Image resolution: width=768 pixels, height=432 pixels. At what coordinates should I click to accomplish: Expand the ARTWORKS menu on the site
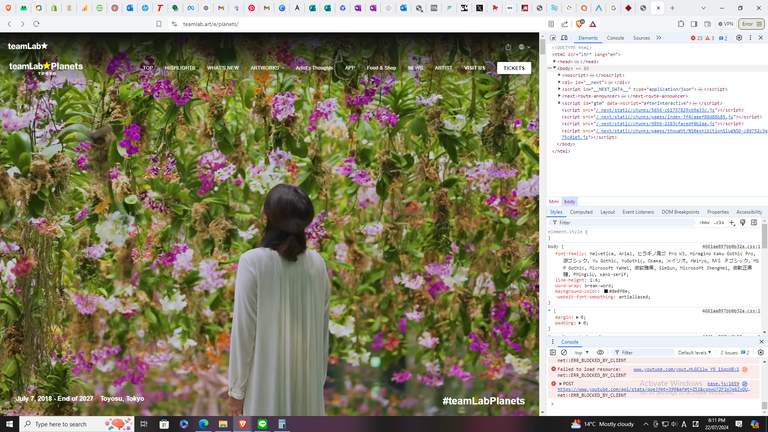(x=267, y=68)
